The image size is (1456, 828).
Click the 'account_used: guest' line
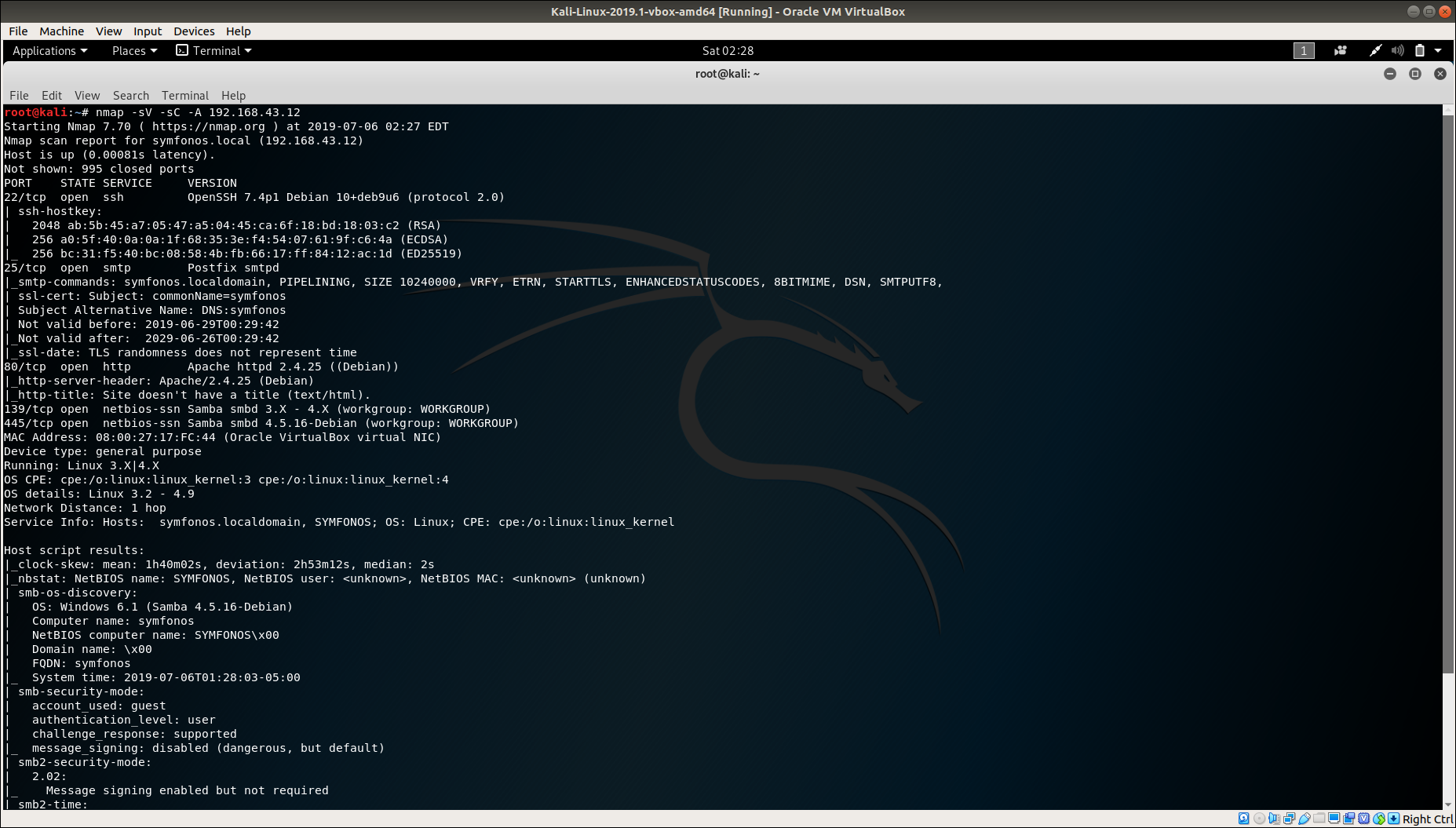point(99,706)
